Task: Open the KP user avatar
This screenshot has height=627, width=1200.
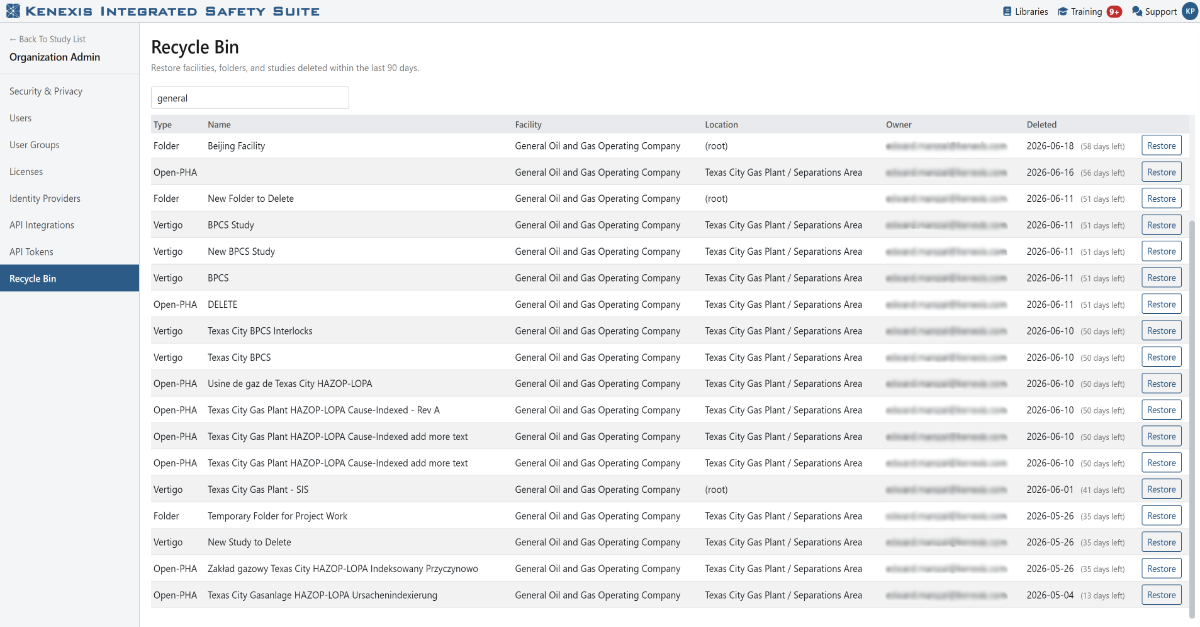Action: pyautogui.click(x=1189, y=12)
